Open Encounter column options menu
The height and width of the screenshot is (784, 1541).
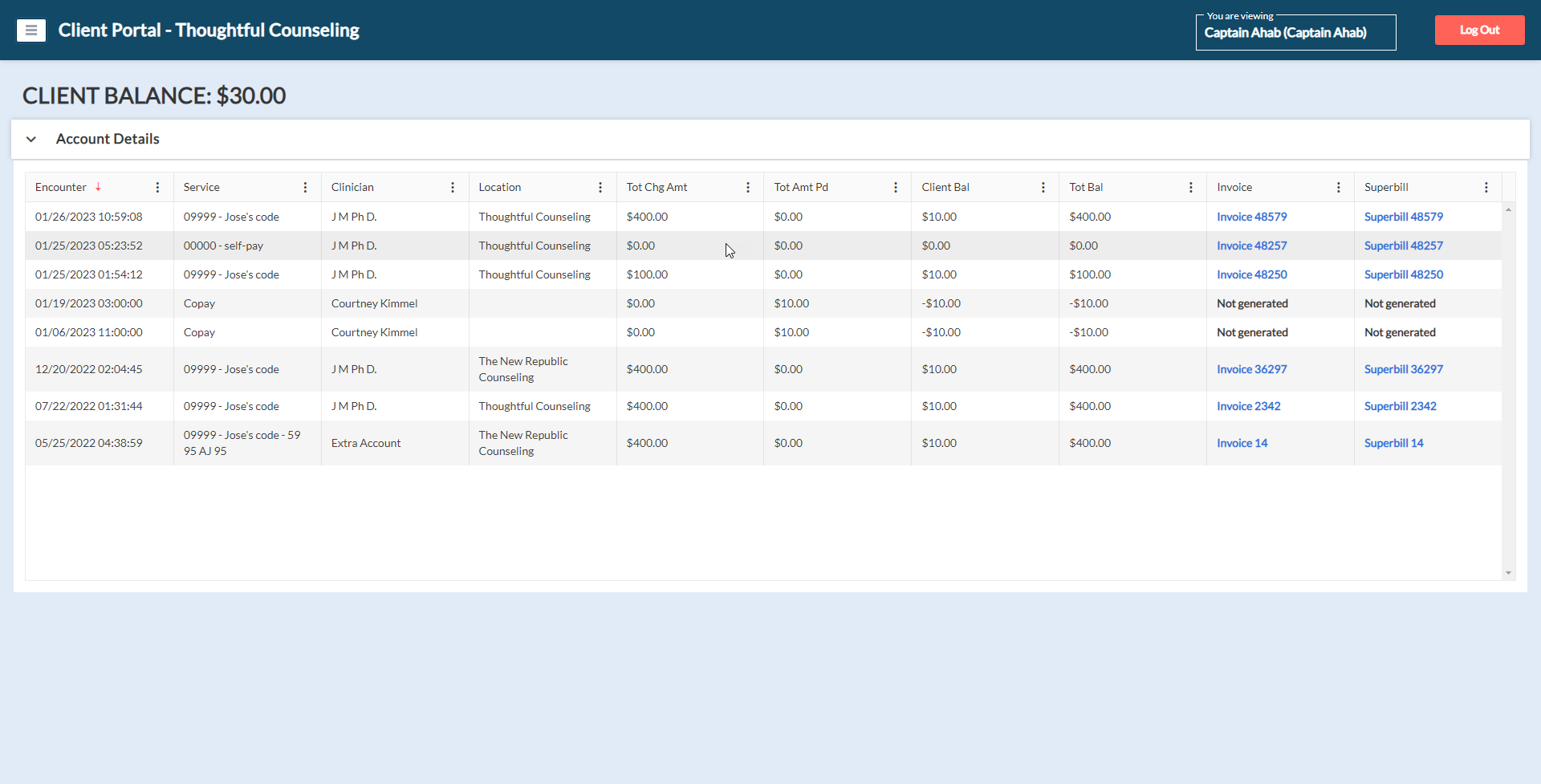(157, 187)
